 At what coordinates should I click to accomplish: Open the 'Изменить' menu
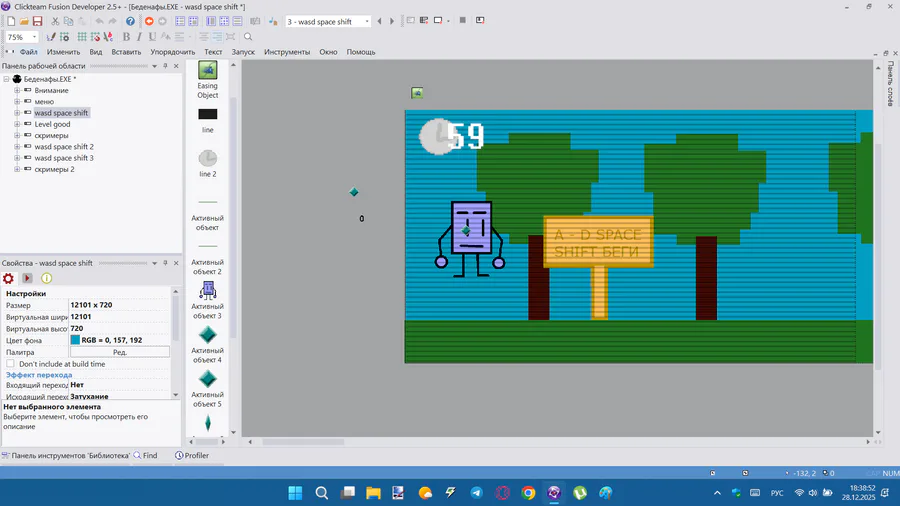(63, 52)
